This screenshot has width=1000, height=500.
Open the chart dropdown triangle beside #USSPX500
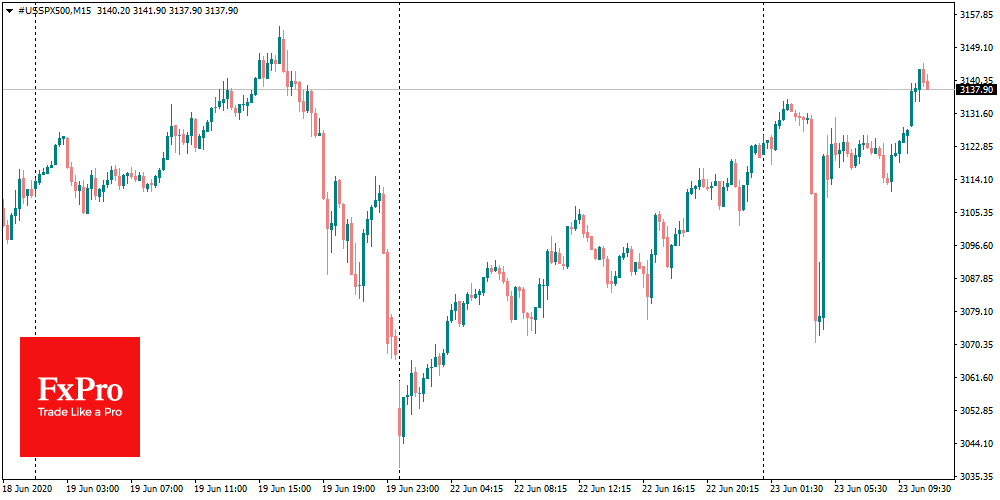click(x=9, y=9)
